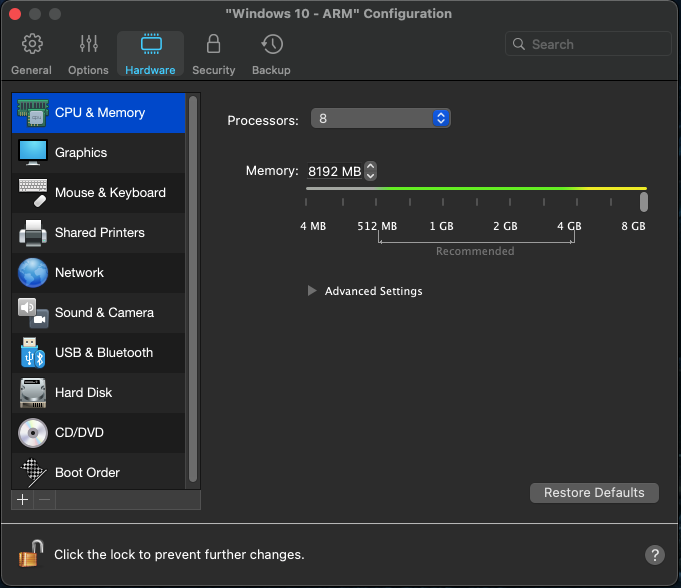Screen dimensions: 681x588
Task: Open the Options sliders icon
Action: tap(89, 44)
